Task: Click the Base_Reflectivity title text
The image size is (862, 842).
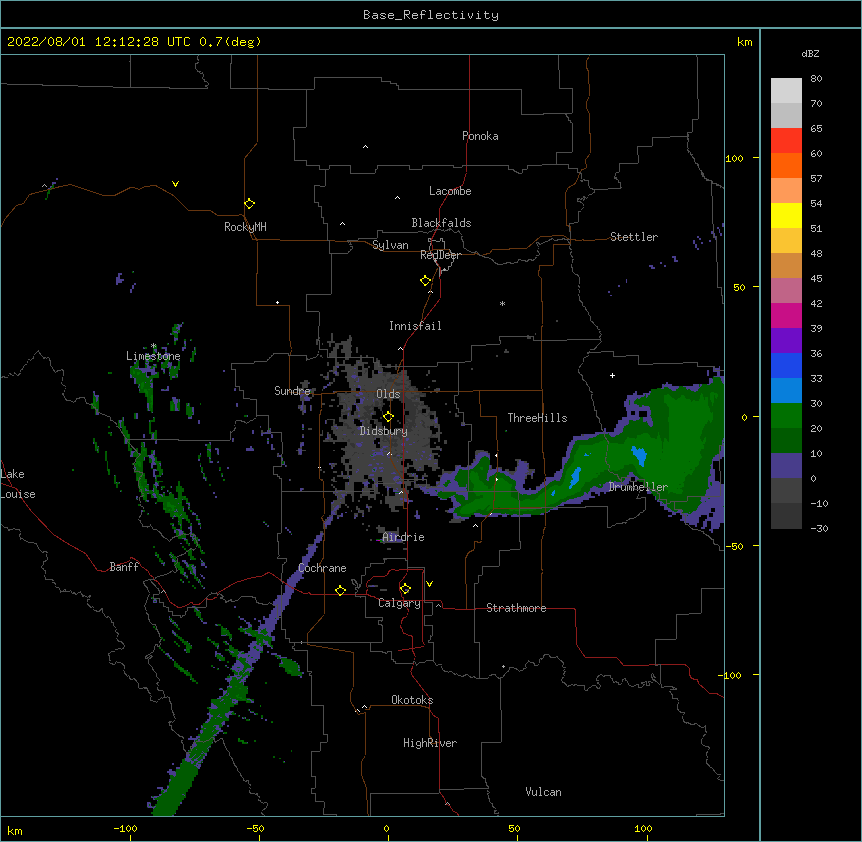Action: click(431, 15)
